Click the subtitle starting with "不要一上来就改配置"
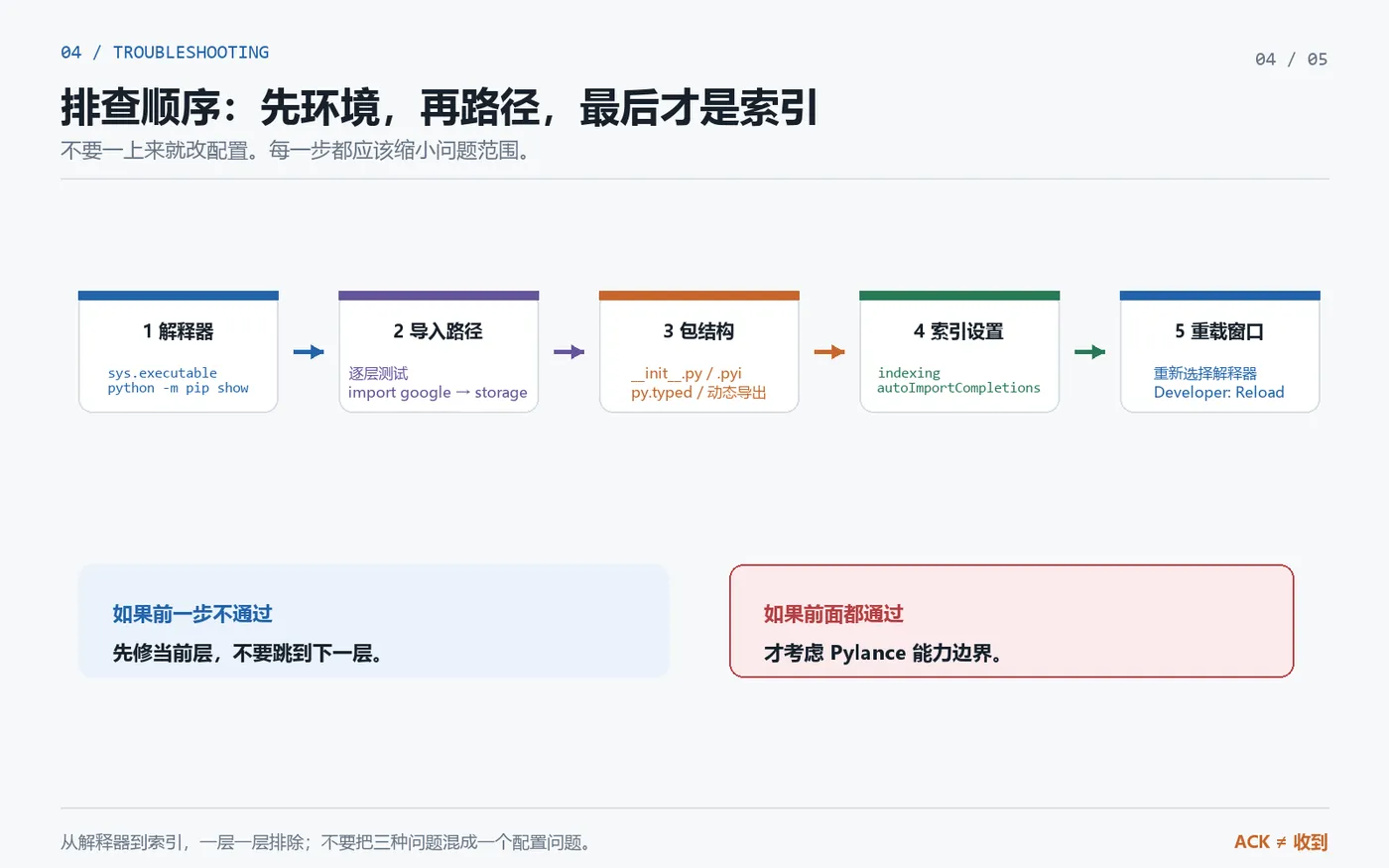This screenshot has width=1389, height=868. [x=296, y=151]
